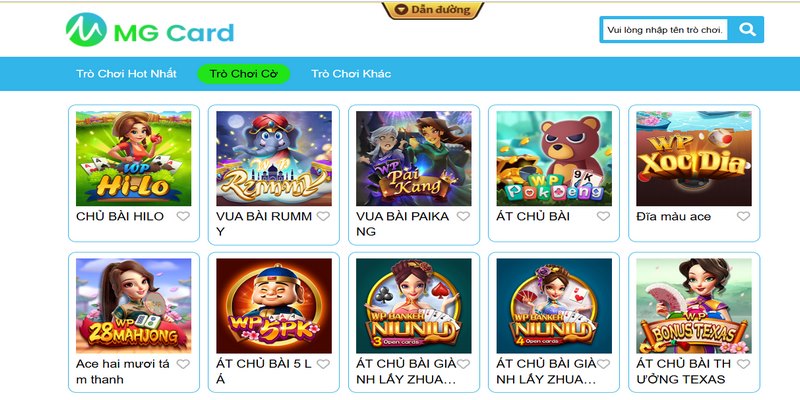Toggle heart on VUA BÀI PAIKANG
This screenshot has height=400, width=800.
463,216
